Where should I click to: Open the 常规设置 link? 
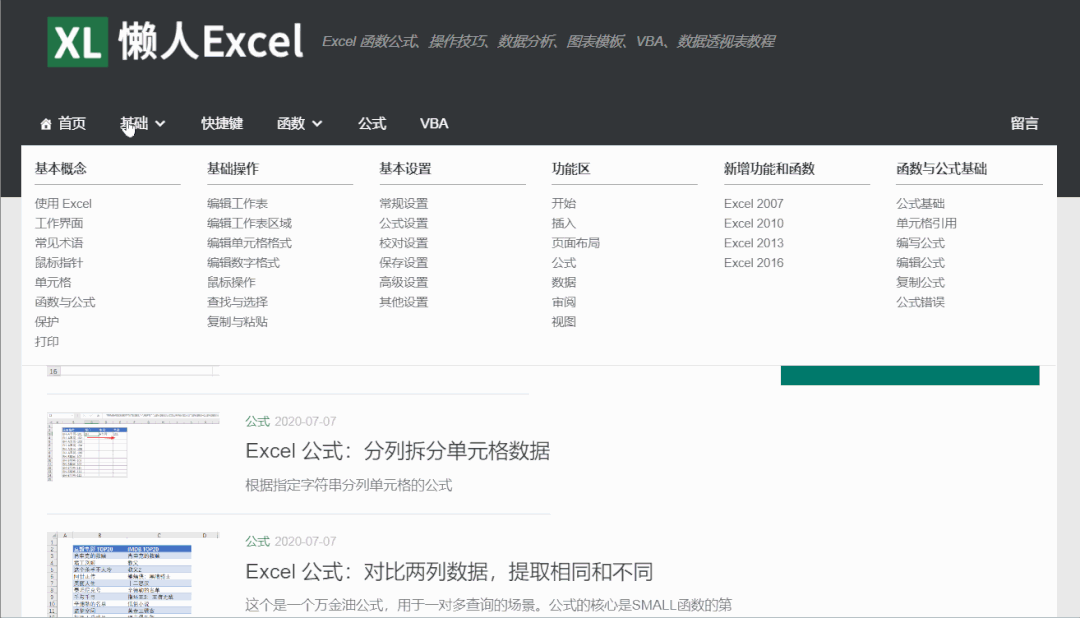coord(404,203)
